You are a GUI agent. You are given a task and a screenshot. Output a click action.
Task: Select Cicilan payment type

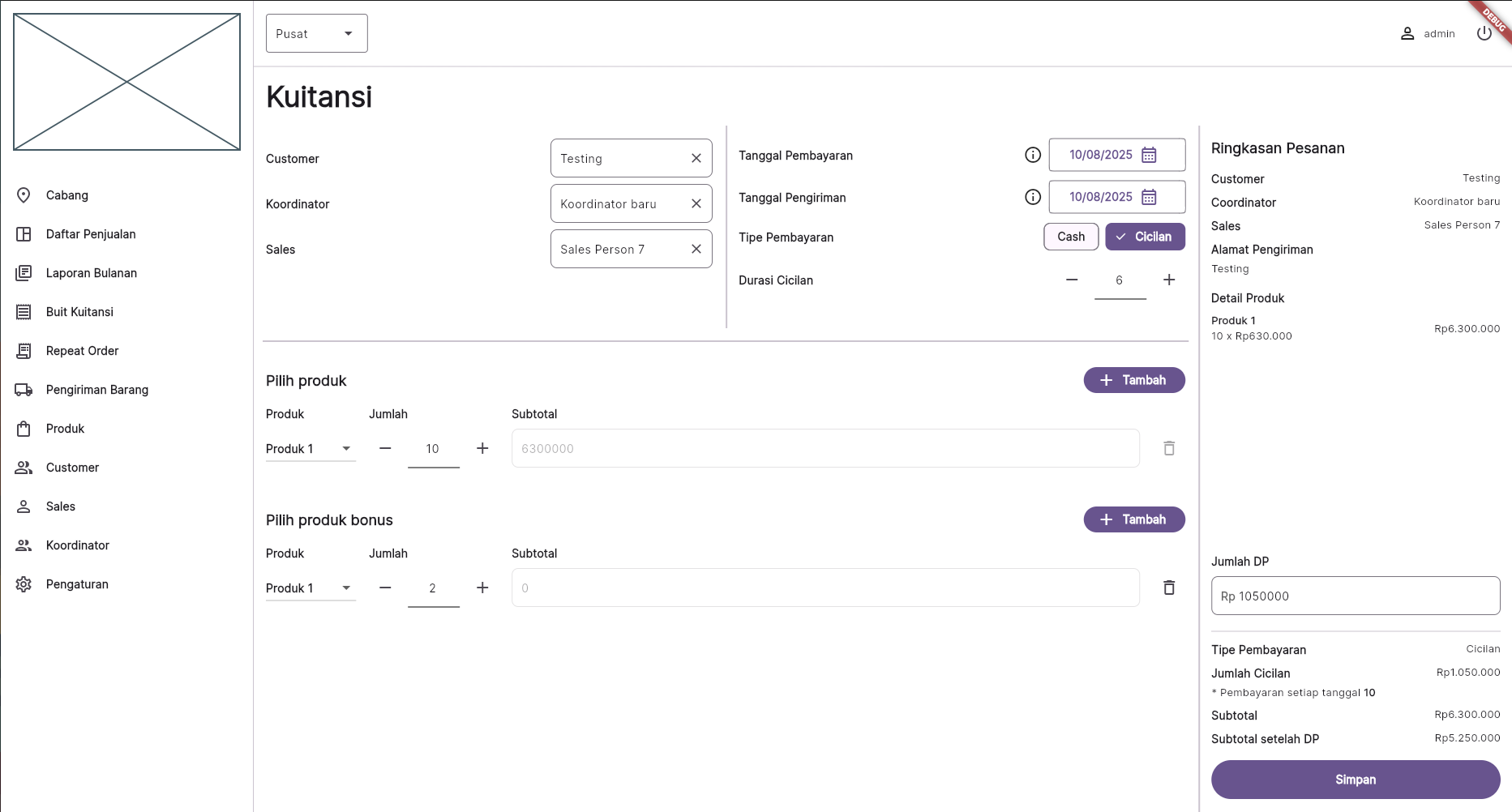1145,236
